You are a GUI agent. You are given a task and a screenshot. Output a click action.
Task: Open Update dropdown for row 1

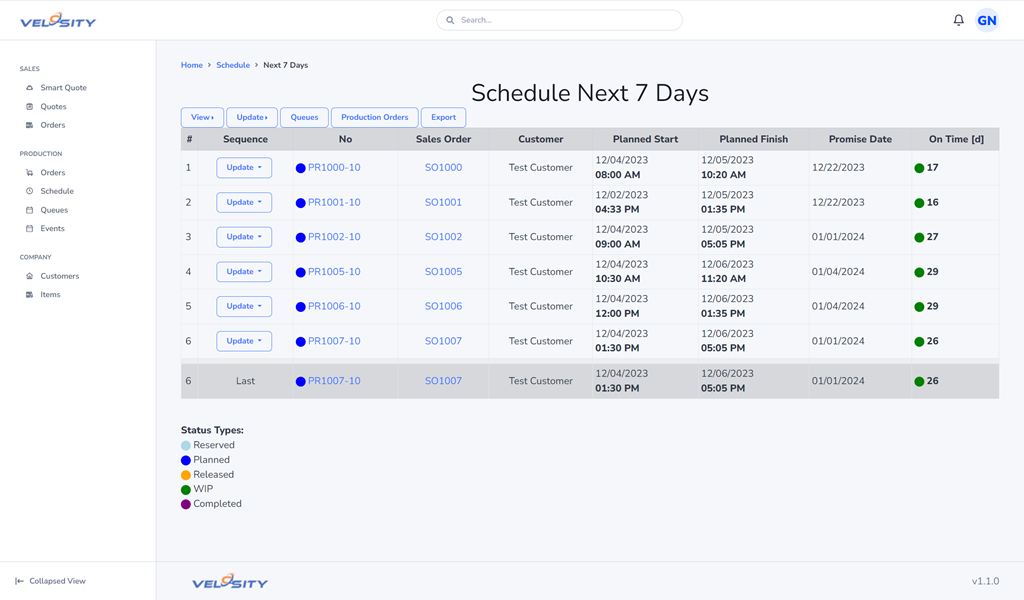[244, 168]
